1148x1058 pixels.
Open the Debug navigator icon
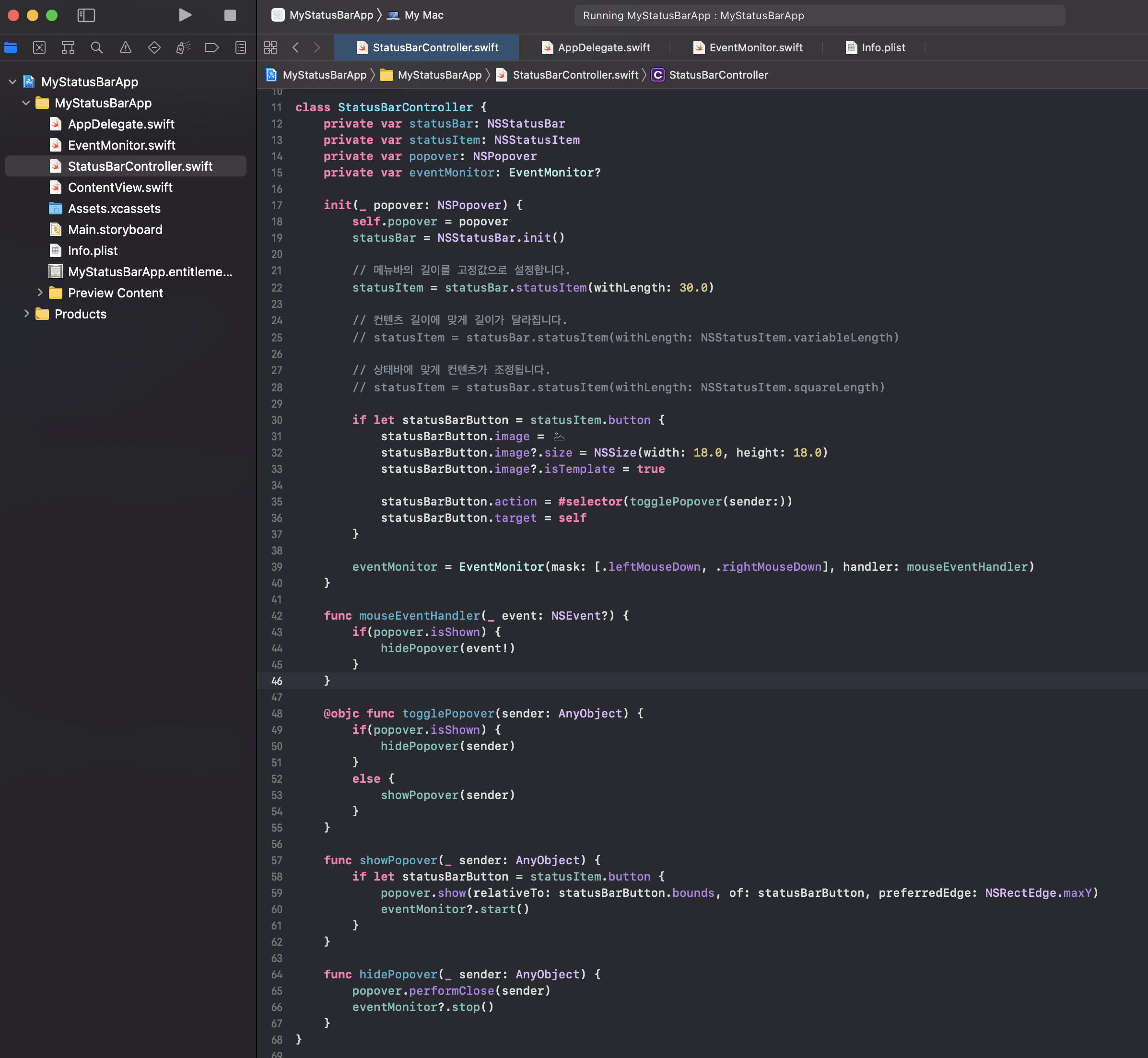[183, 47]
